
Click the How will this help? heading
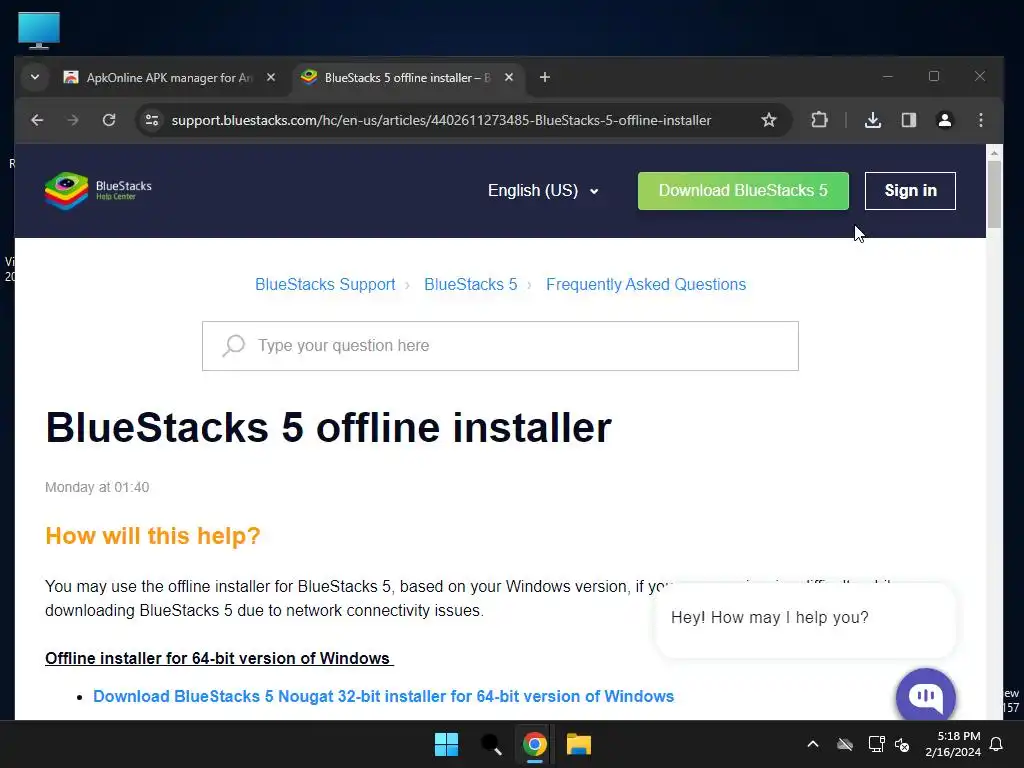tap(153, 536)
